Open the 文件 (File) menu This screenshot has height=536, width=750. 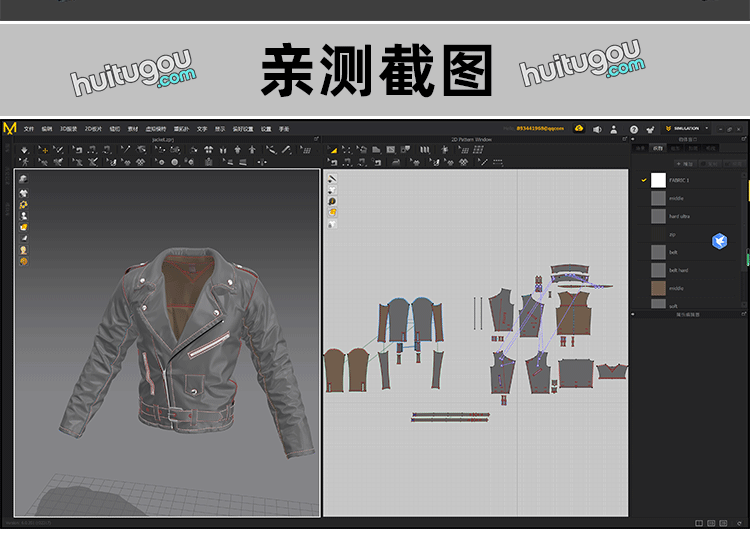[29, 129]
